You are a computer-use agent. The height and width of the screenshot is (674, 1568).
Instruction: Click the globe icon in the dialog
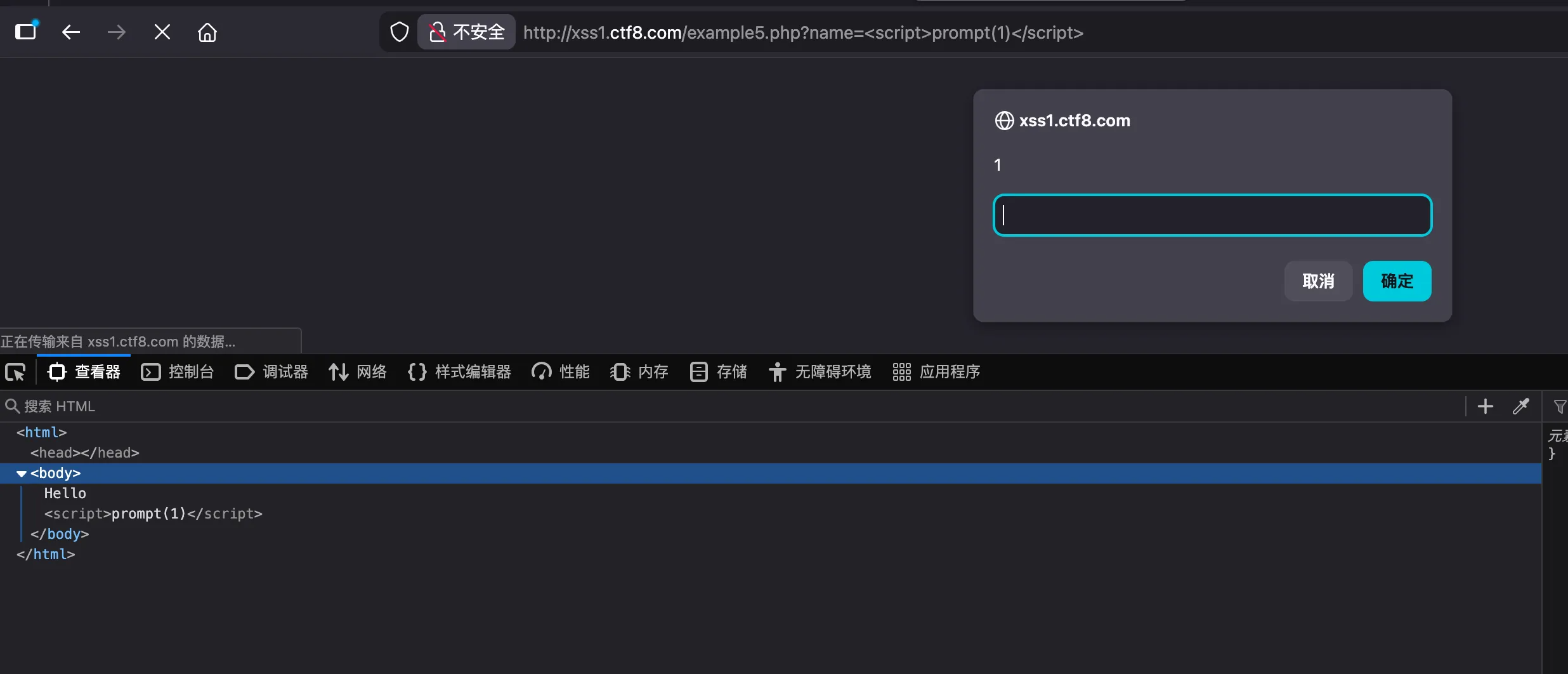(x=1004, y=121)
